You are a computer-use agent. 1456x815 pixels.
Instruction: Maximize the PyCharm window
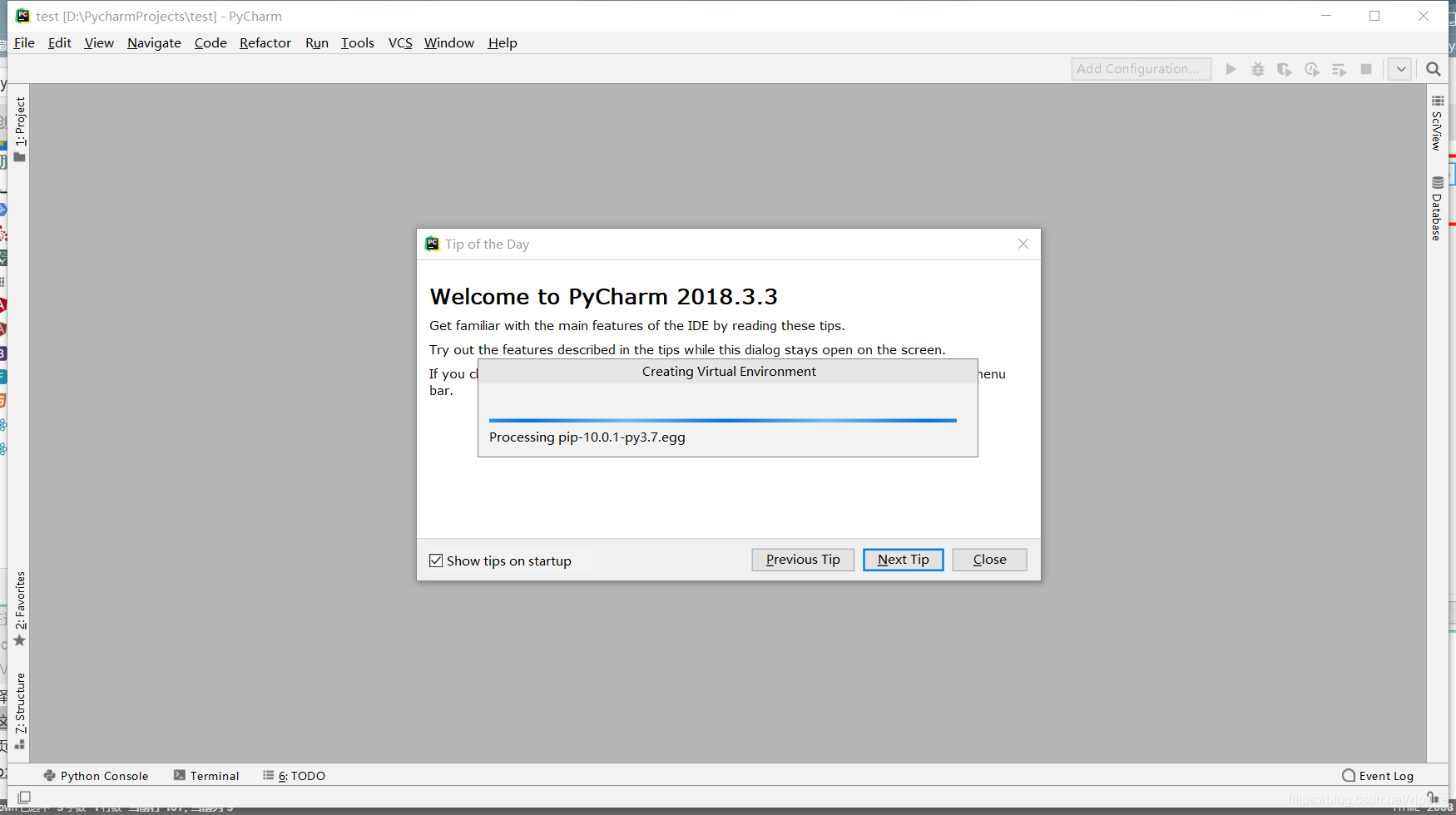[x=1374, y=16]
